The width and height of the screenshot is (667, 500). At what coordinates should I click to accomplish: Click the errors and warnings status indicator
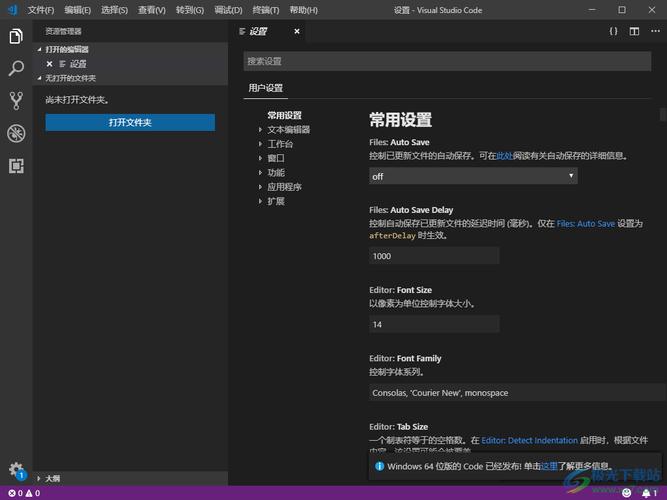[x=24, y=493]
